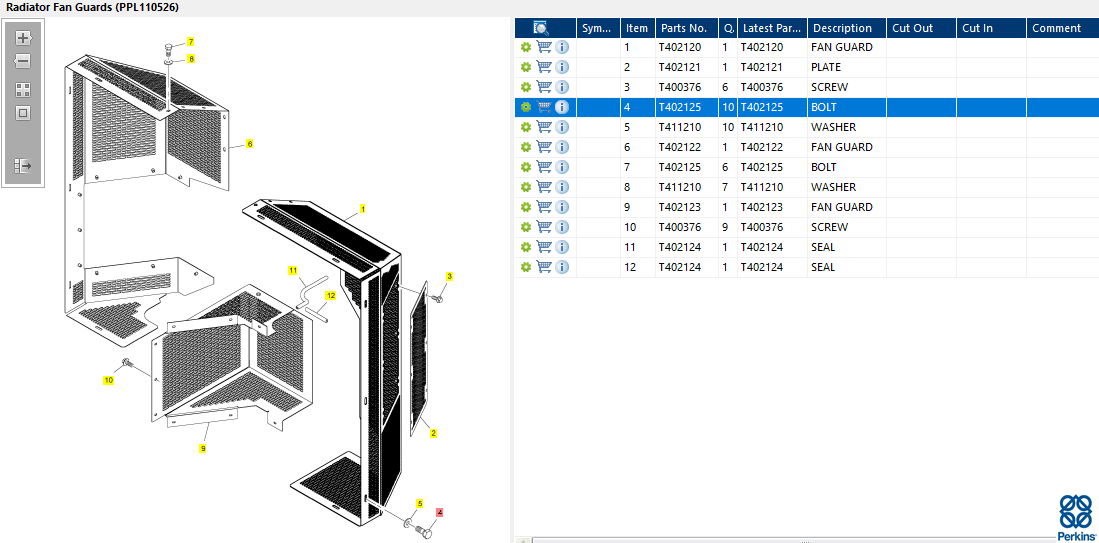The width and height of the screenshot is (1099, 543).
Task: Click the Perkins logo
Action: (x=1075, y=517)
